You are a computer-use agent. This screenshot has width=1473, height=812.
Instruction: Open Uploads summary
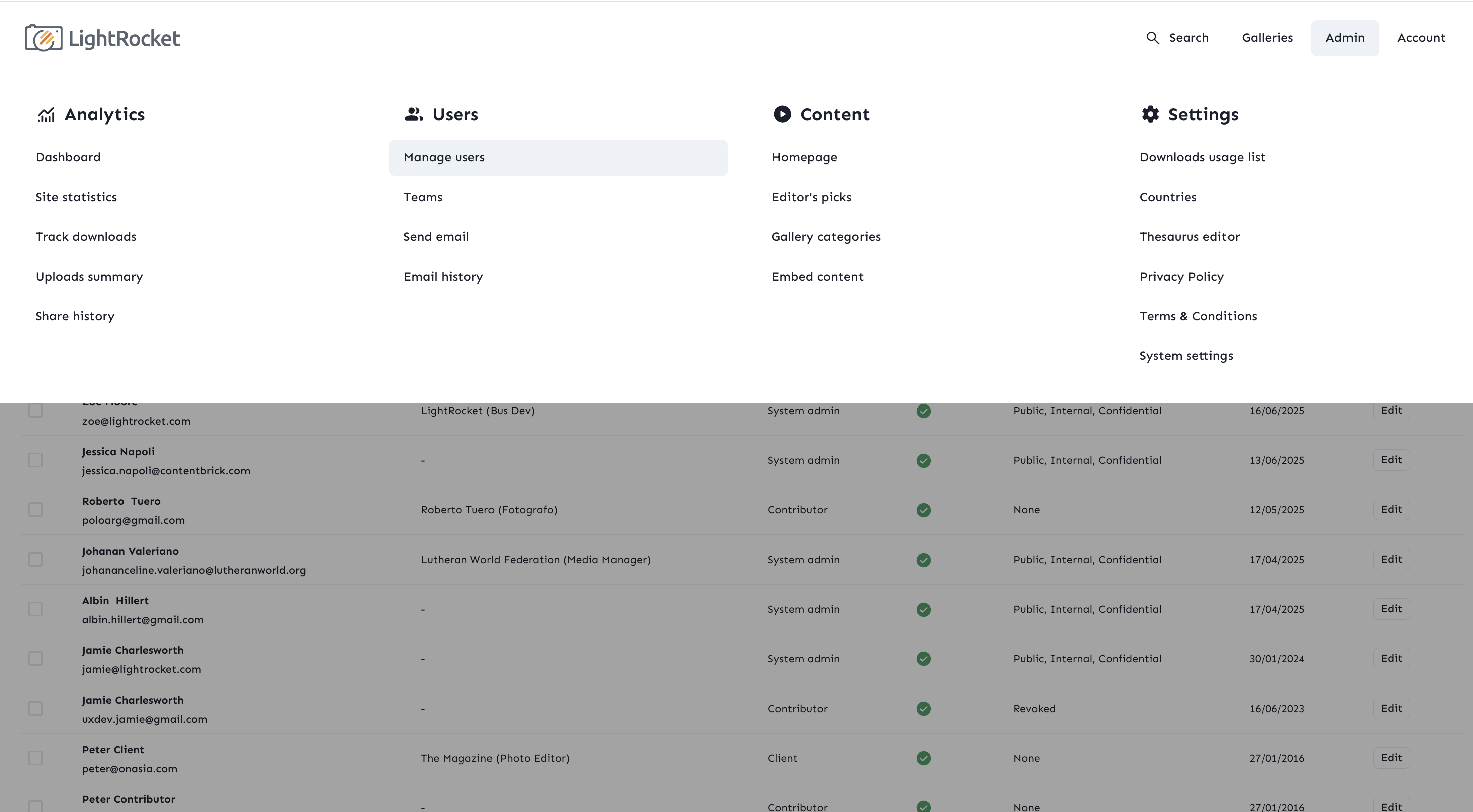pos(89,277)
